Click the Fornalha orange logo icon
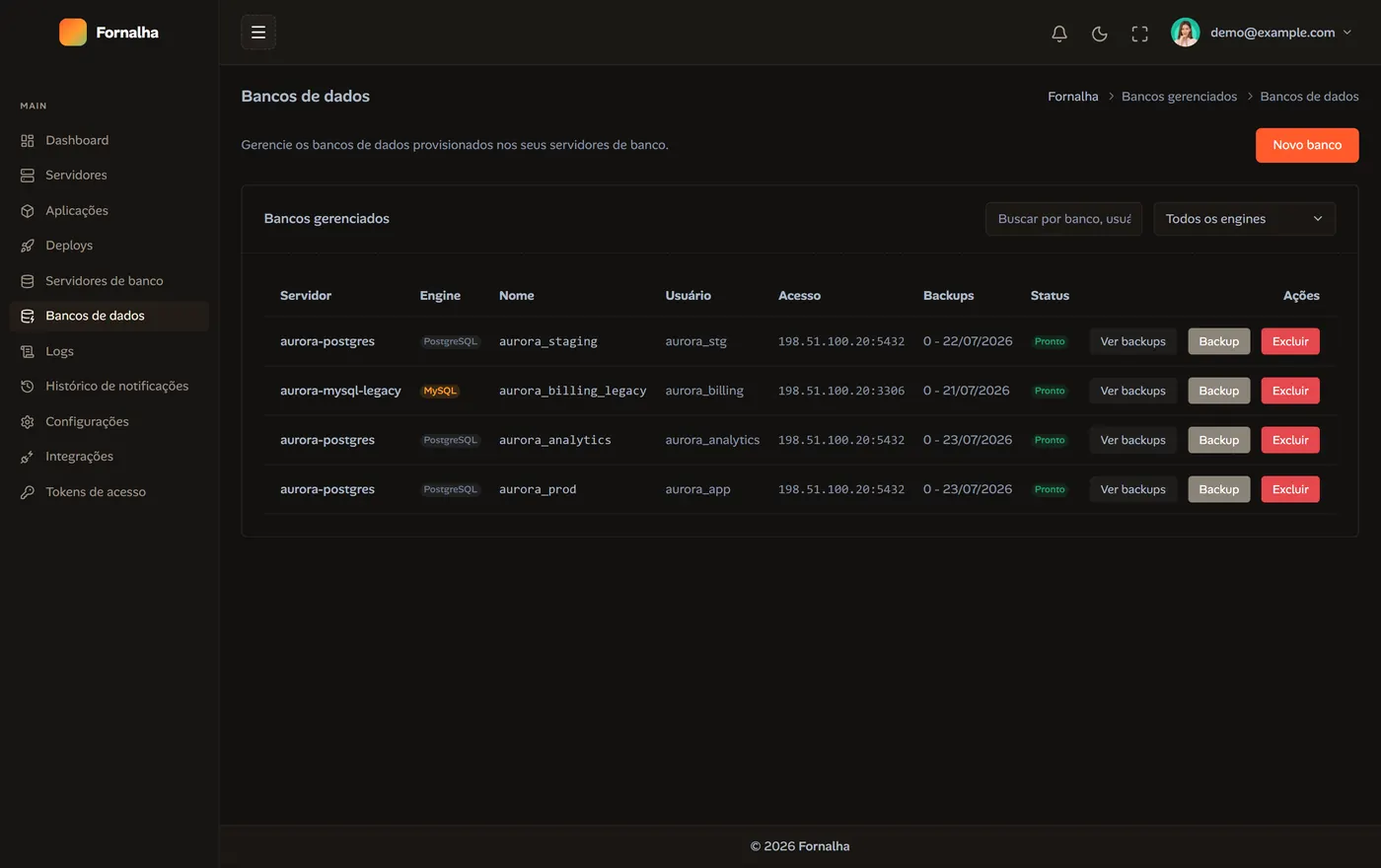This screenshot has width=1381, height=868. 73,33
